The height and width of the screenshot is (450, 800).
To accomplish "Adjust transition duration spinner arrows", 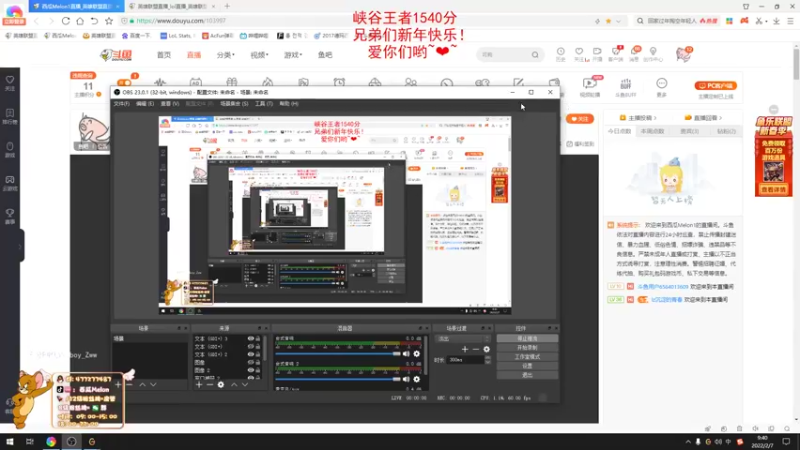I will coord(487,360).
